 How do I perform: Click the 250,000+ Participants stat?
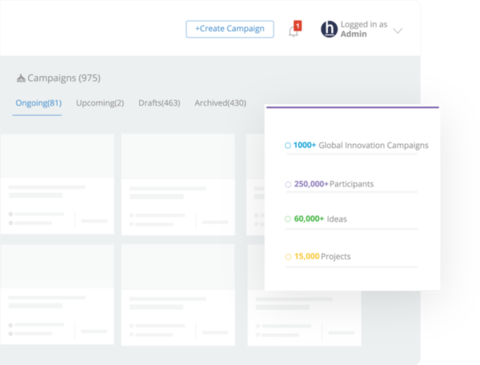pyautogui.click(x=334, y=184)
